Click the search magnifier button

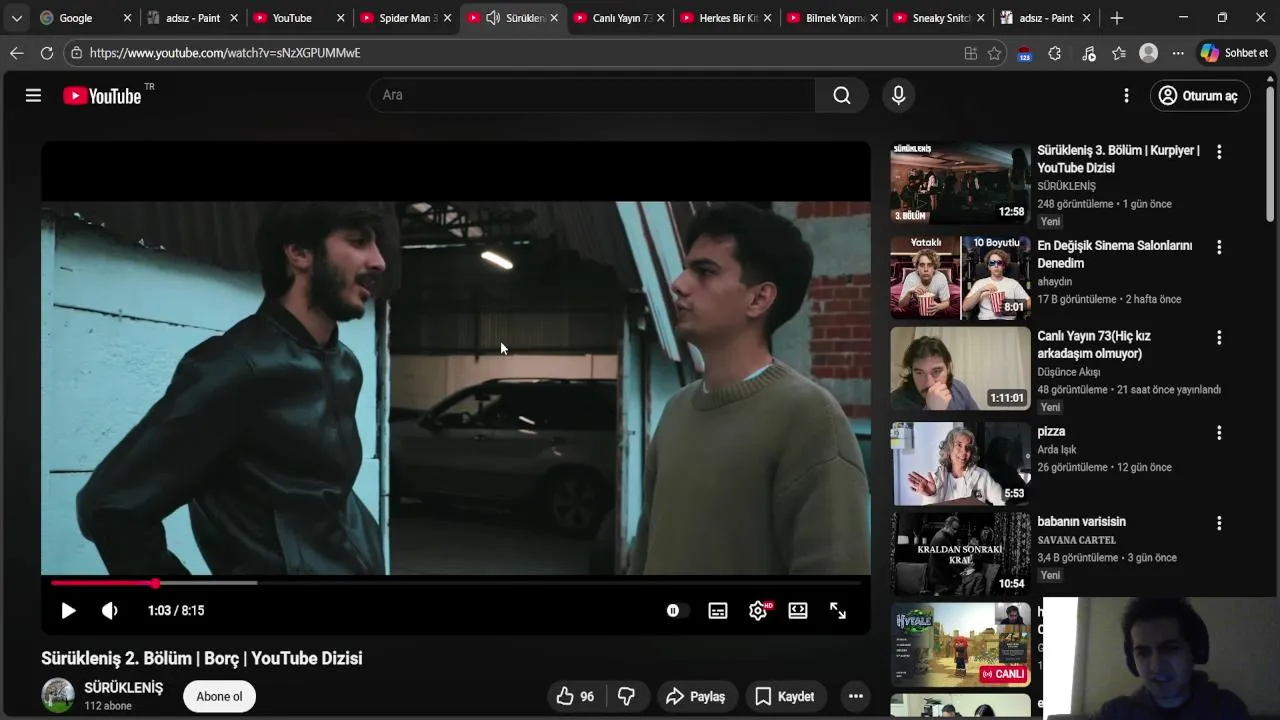[842, 95]
